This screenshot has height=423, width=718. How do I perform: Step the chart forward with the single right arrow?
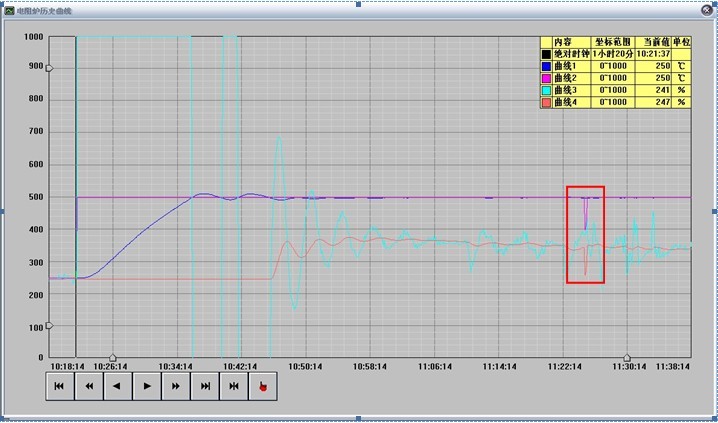(147, 386)
